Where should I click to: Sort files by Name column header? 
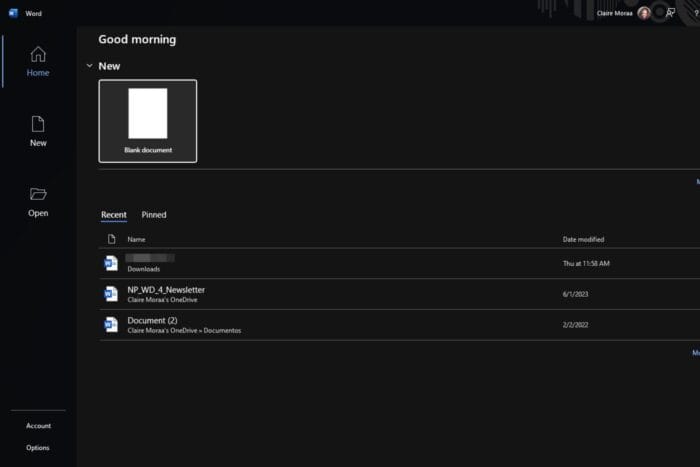click(x=136, y=240)
